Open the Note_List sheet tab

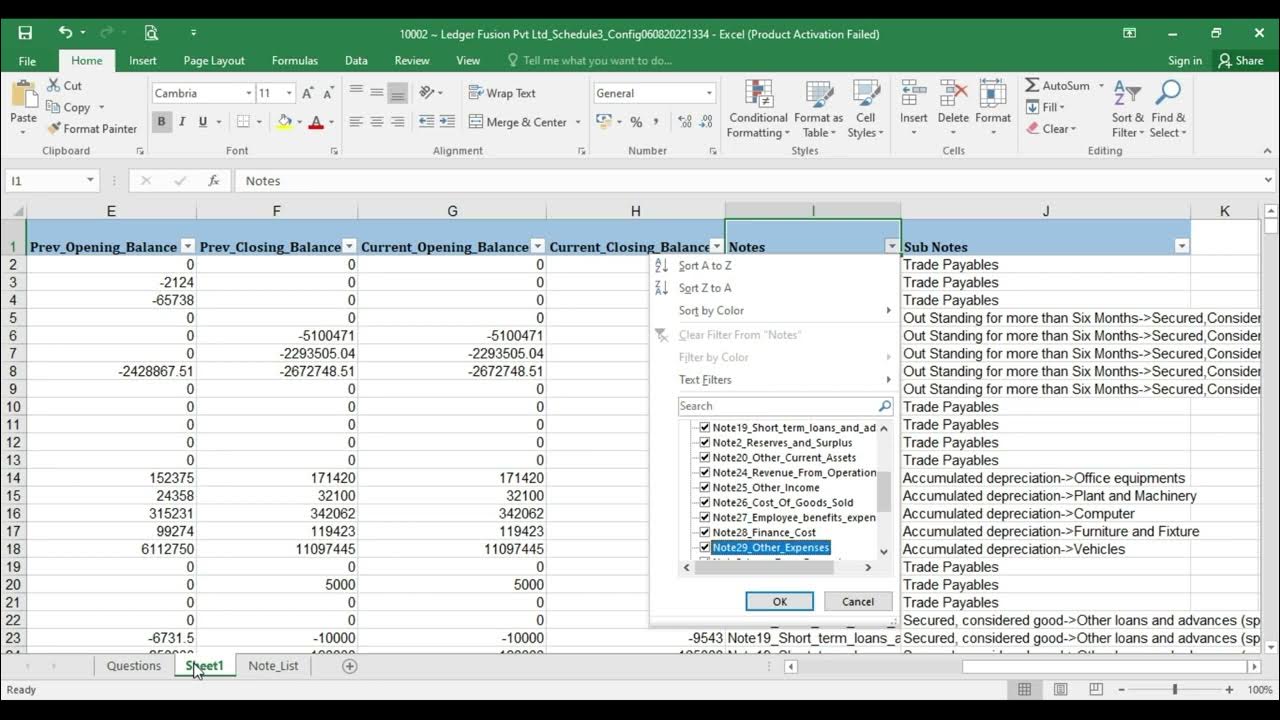tap(273, 666)
